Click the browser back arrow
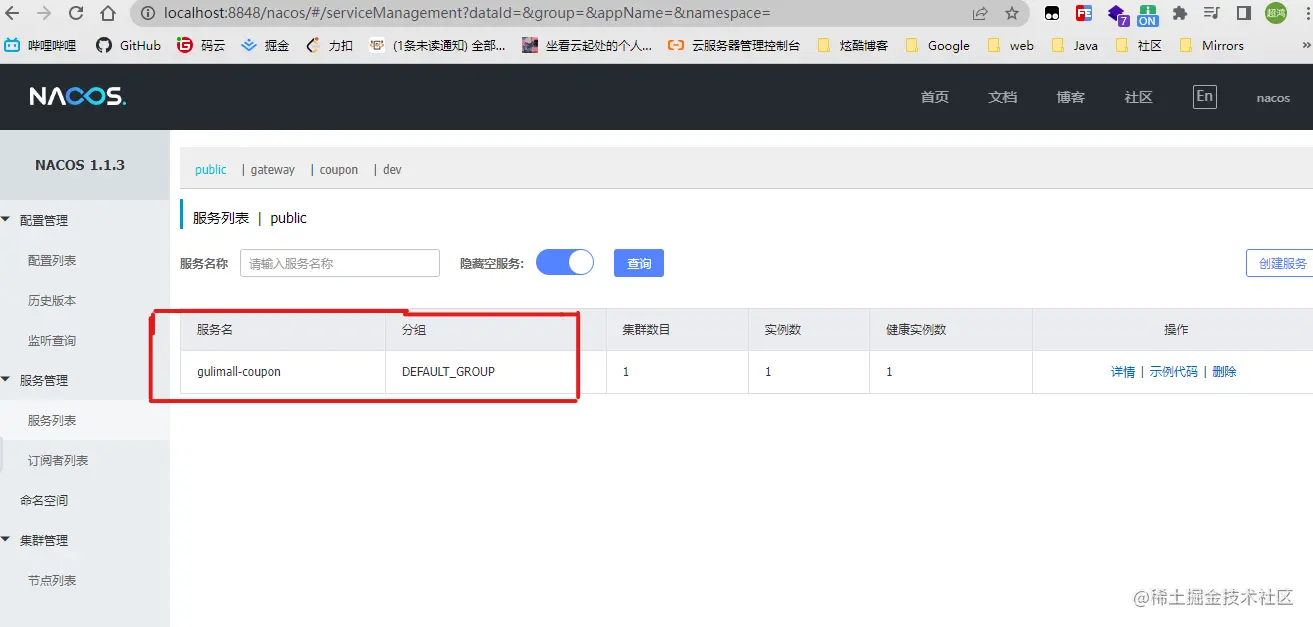The height and width of the screenshot is (627, 1313). tap(14, 14)
